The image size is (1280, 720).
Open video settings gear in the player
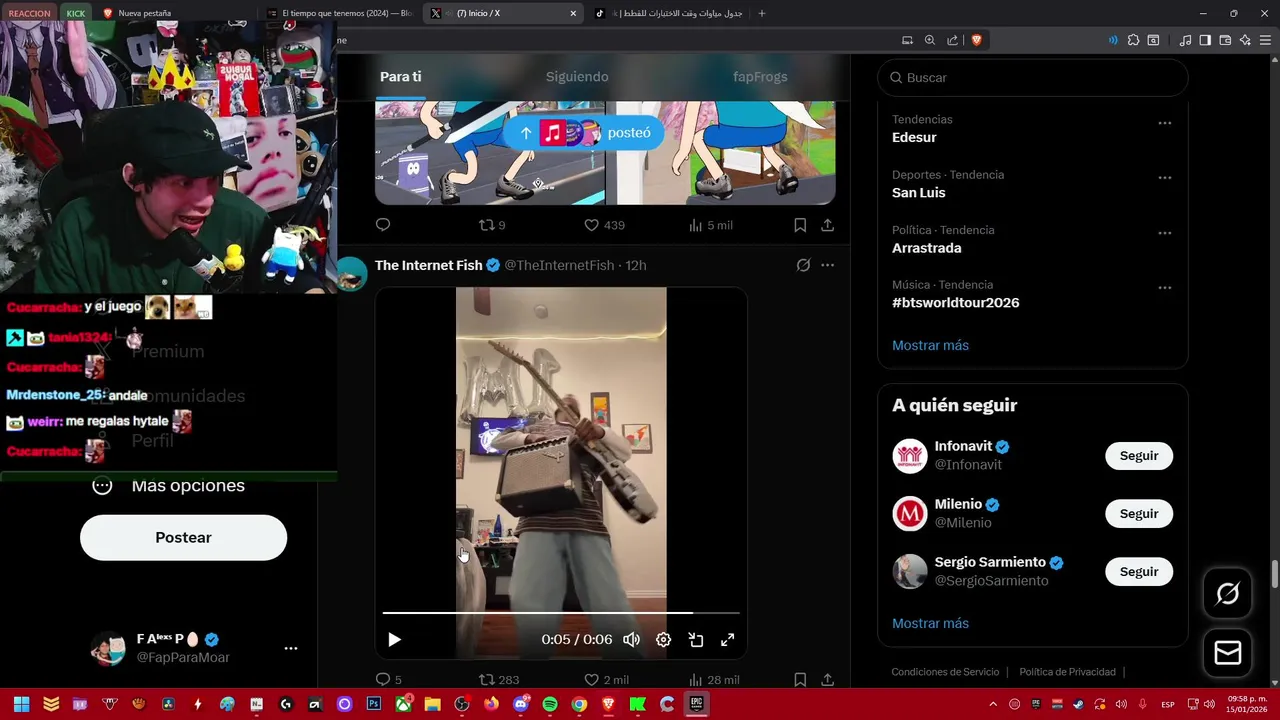tap(664, 640)
